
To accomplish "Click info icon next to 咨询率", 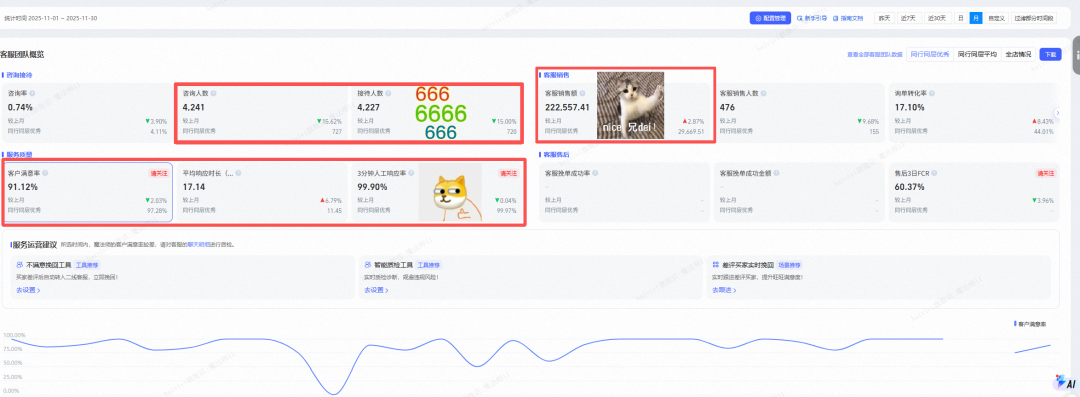I will point(32,93).
